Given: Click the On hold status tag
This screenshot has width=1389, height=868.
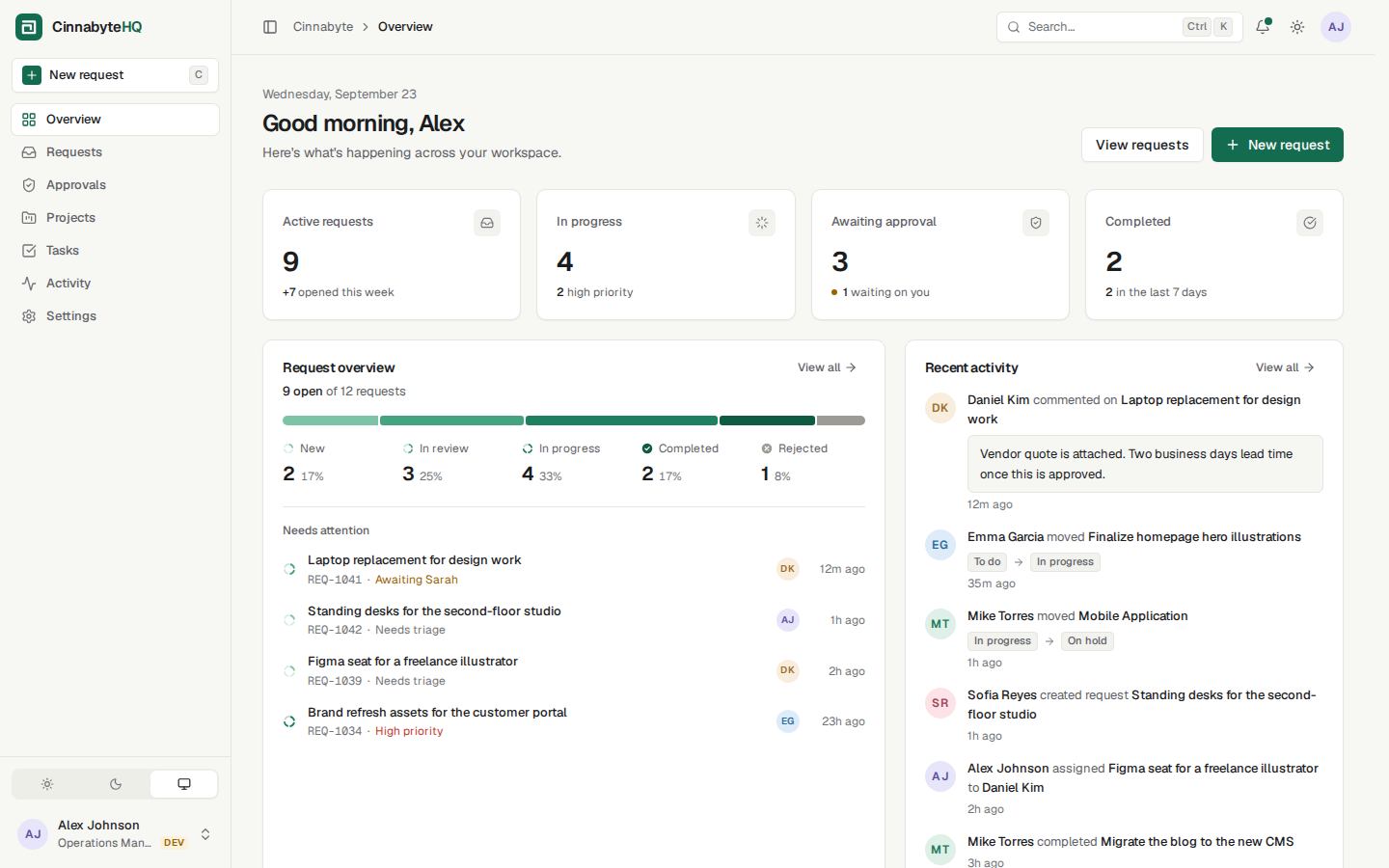Looking at the screenshot, I should click(x=1087, y=641).
